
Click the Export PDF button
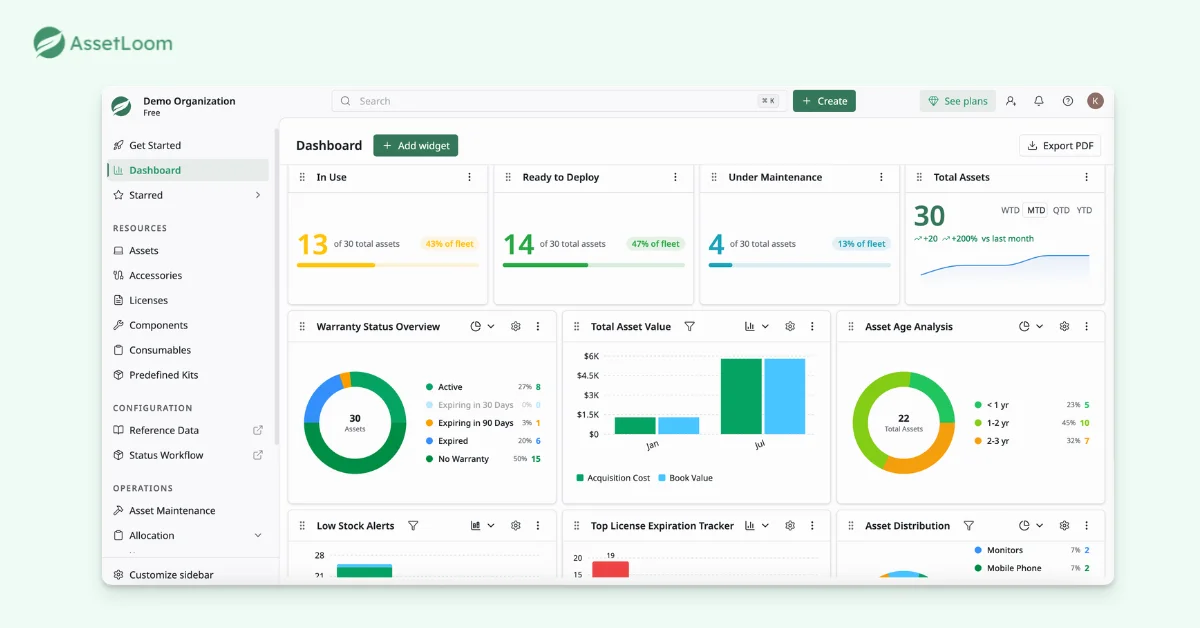pyautogui.click(x=1060, y=146)
